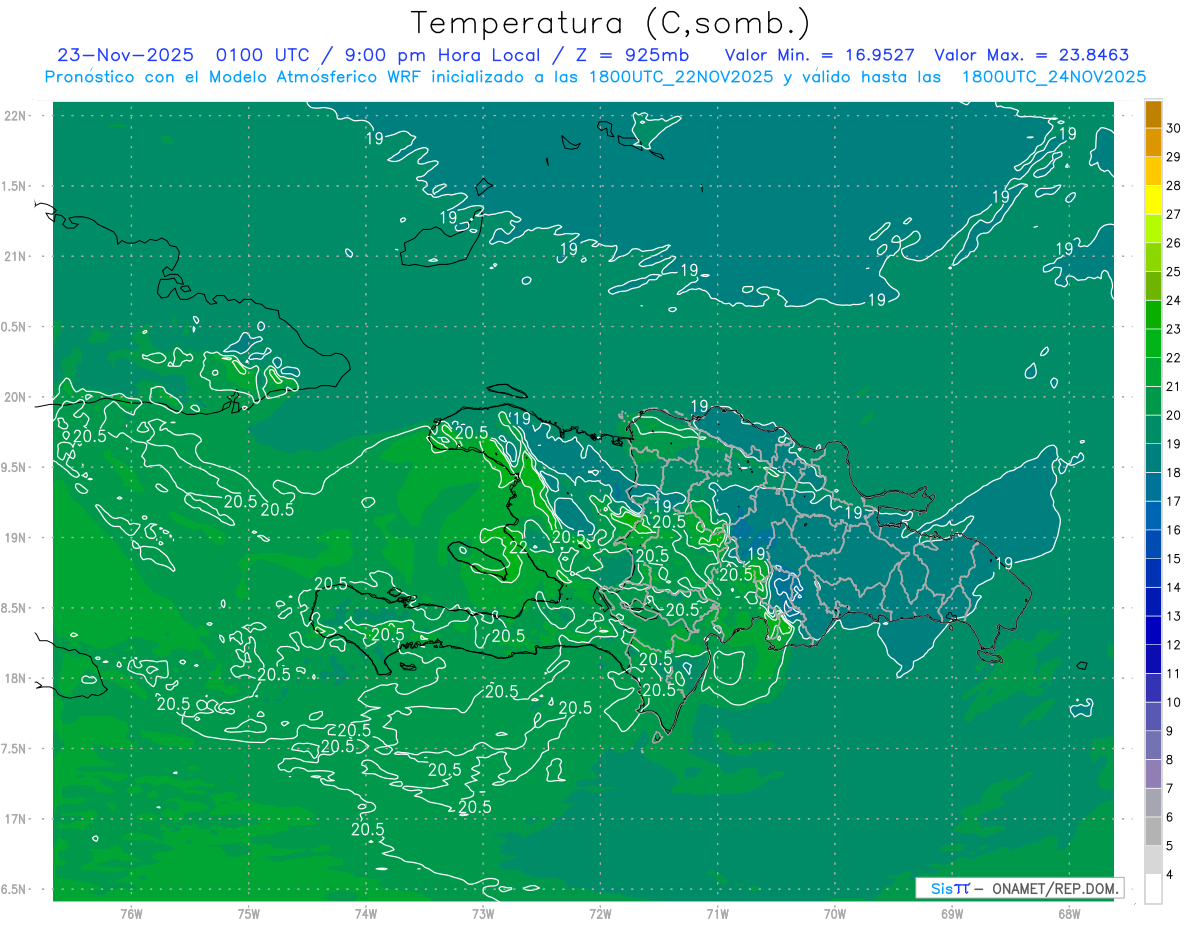Viewport: 1200px width, 927px height.
Task: Click the valid-until time "1800UTC_24NOV2025"
Action: click(x=1054, y=77)
